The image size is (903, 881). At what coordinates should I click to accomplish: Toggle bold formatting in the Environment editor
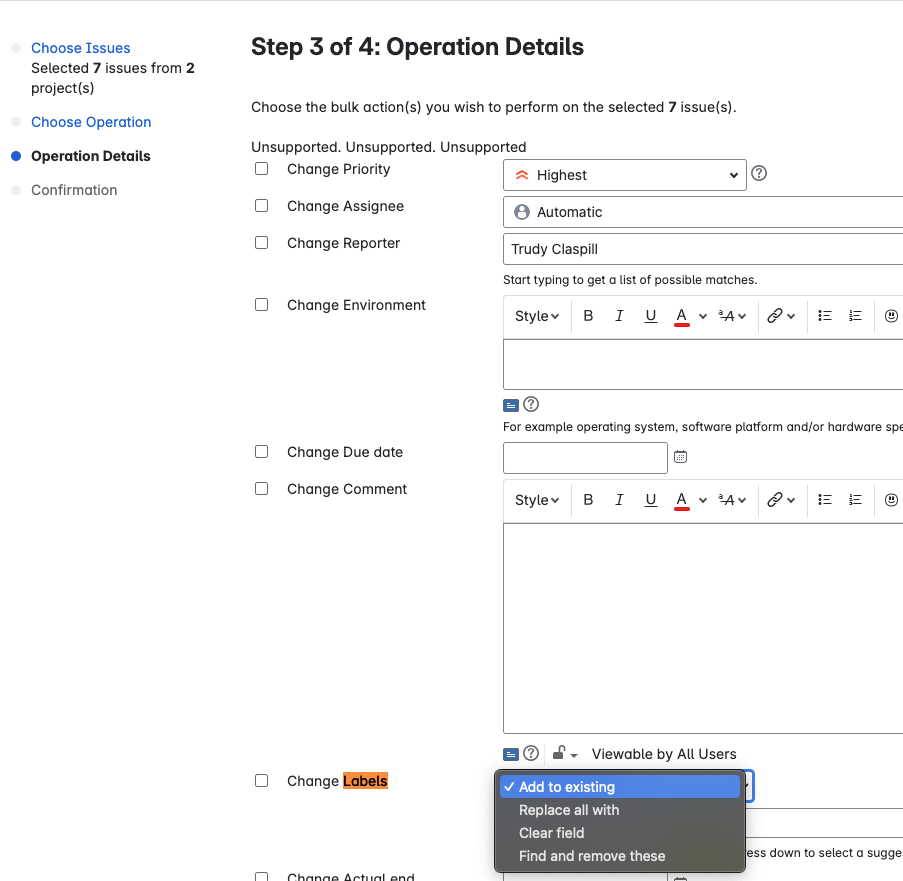(x=588, y=315)
